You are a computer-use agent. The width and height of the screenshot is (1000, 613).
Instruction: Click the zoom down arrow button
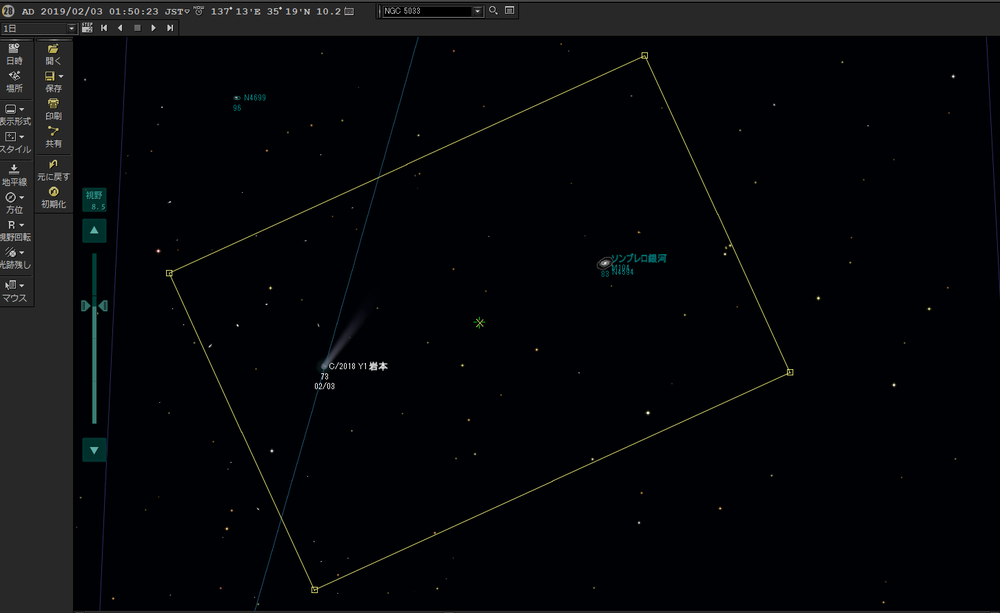pos(94,450)
